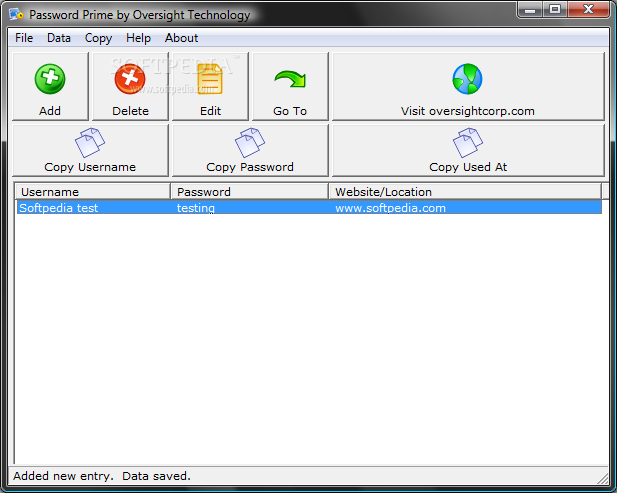Click the Copy Password pages icon

point(250,143)
